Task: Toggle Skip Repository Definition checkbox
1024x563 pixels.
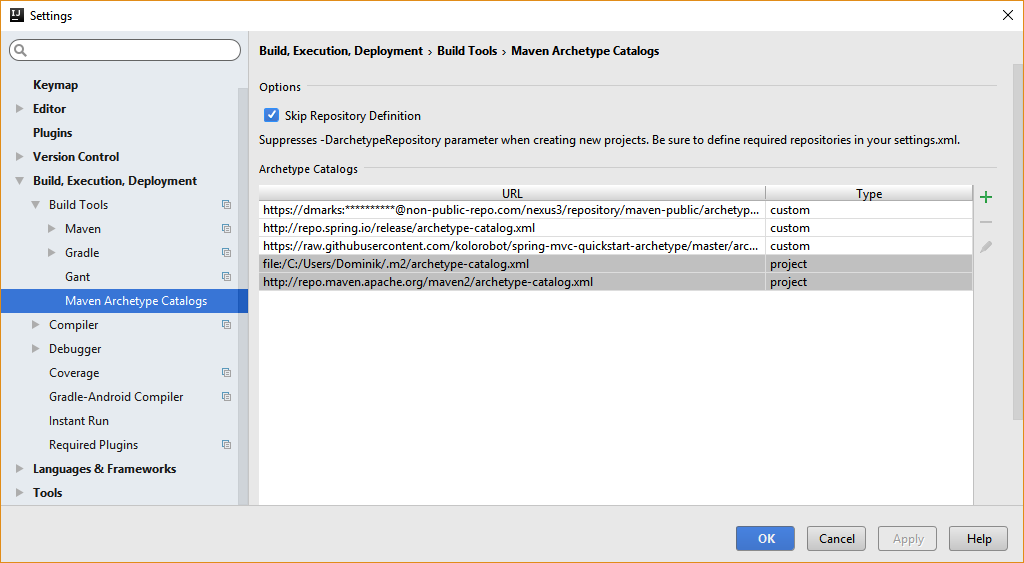Action: tap(271, 116)
